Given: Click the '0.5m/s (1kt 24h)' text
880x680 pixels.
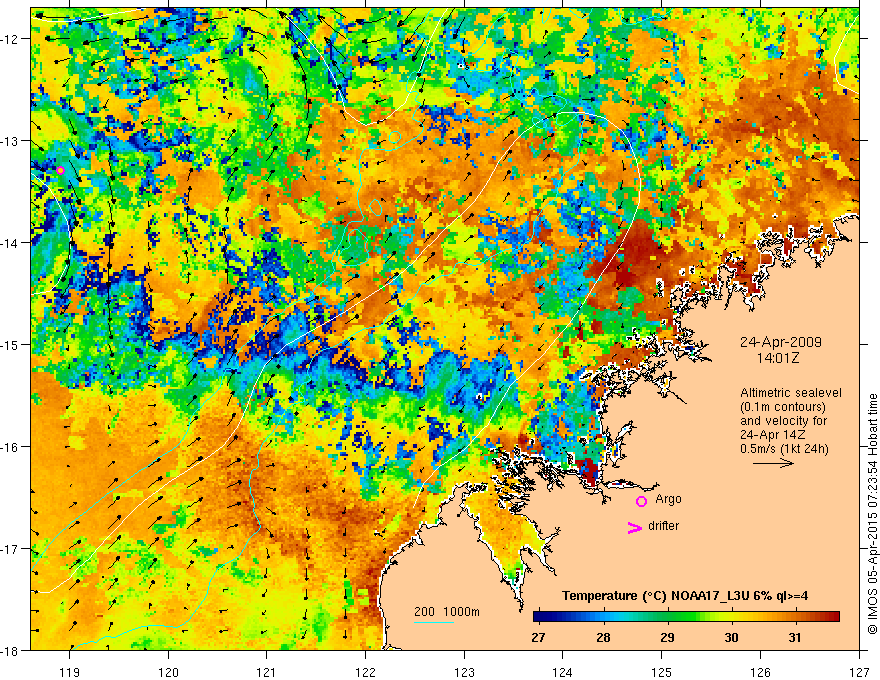Looking at the screenshot, I should click(x=785, y=449).
